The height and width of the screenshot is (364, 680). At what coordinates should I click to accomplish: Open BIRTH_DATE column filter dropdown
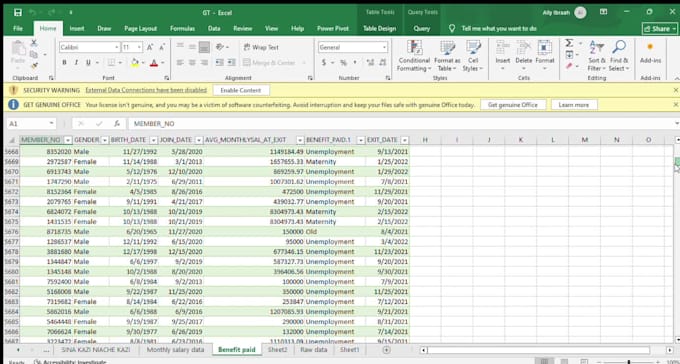(153, 140)
